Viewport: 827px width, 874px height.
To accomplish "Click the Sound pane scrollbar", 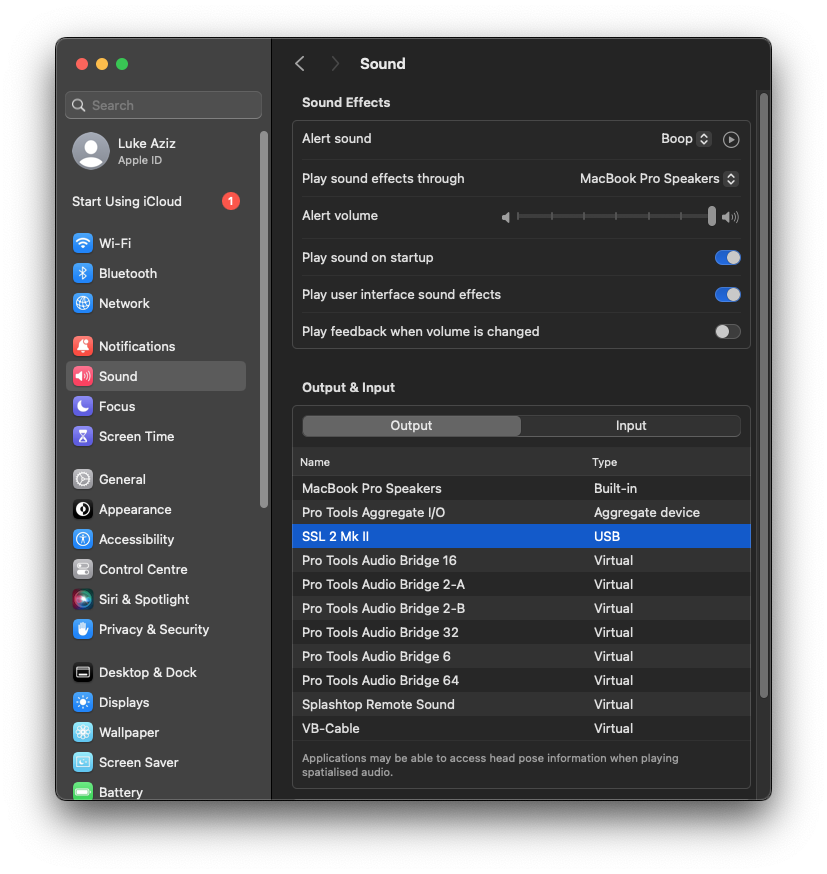I will [764, 395].
